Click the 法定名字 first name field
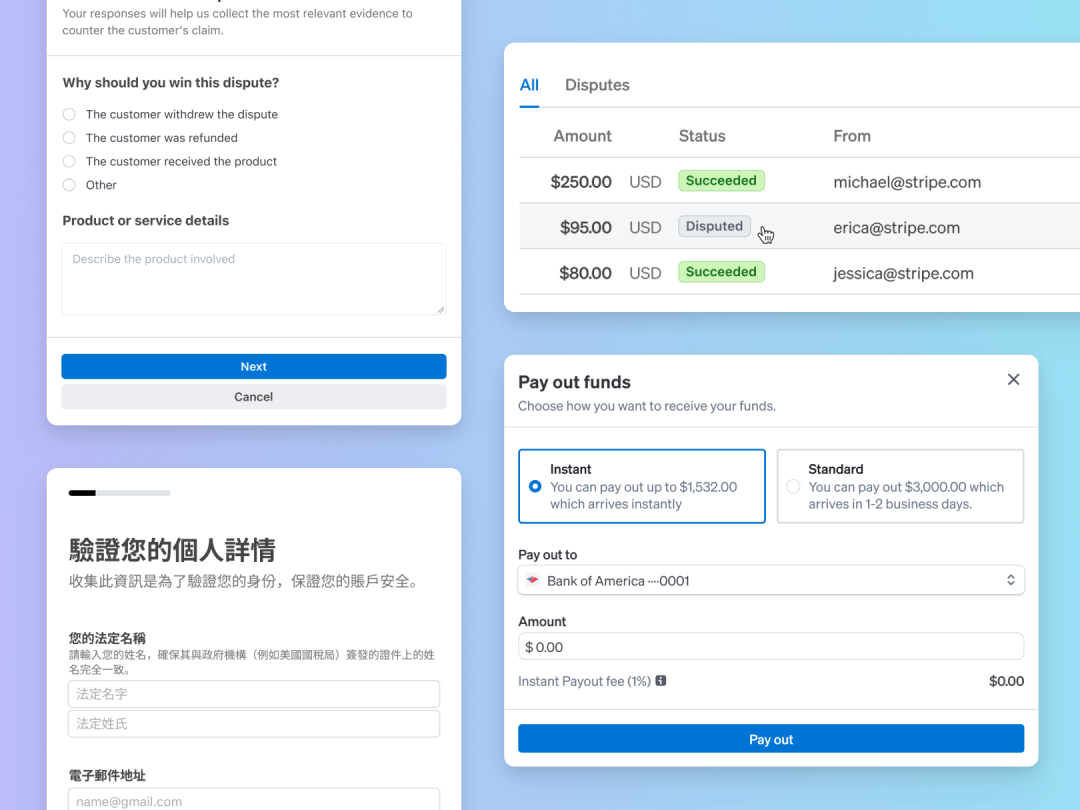This screenshot has height=810, width=1080. coord(253,694)
